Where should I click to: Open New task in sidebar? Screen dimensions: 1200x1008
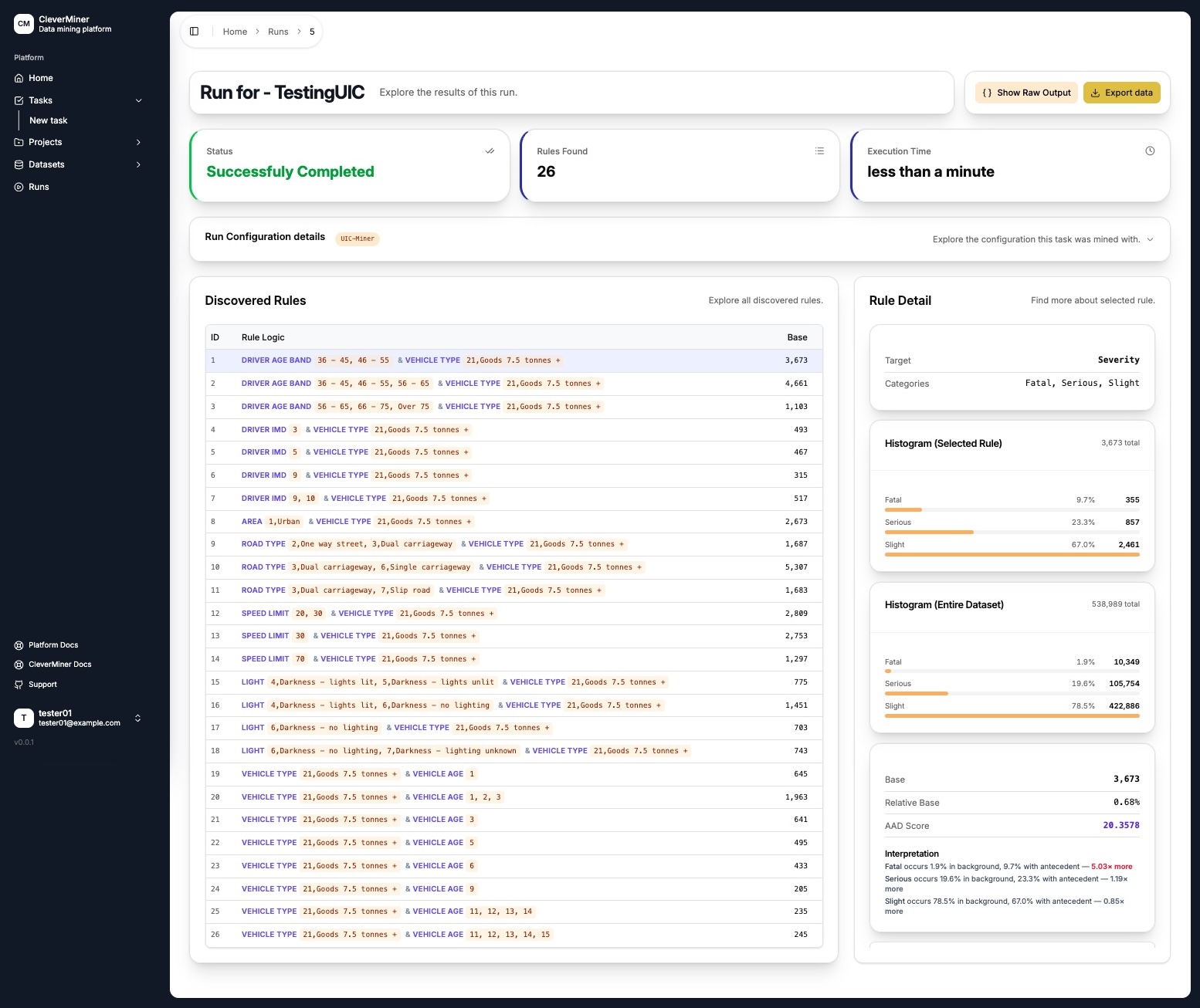[49, 120]
